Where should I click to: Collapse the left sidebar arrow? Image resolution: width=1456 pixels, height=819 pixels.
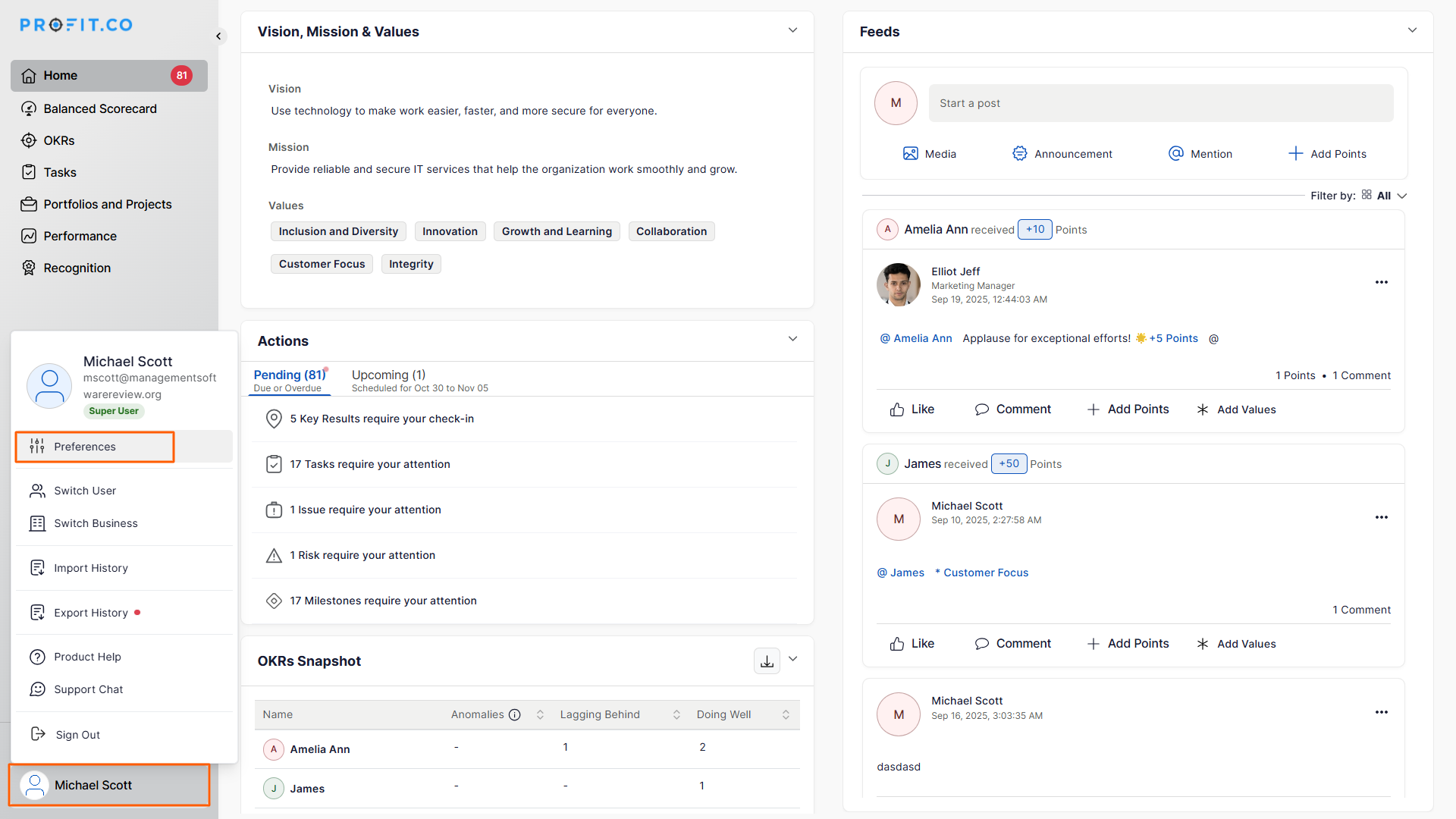point(218,36)
